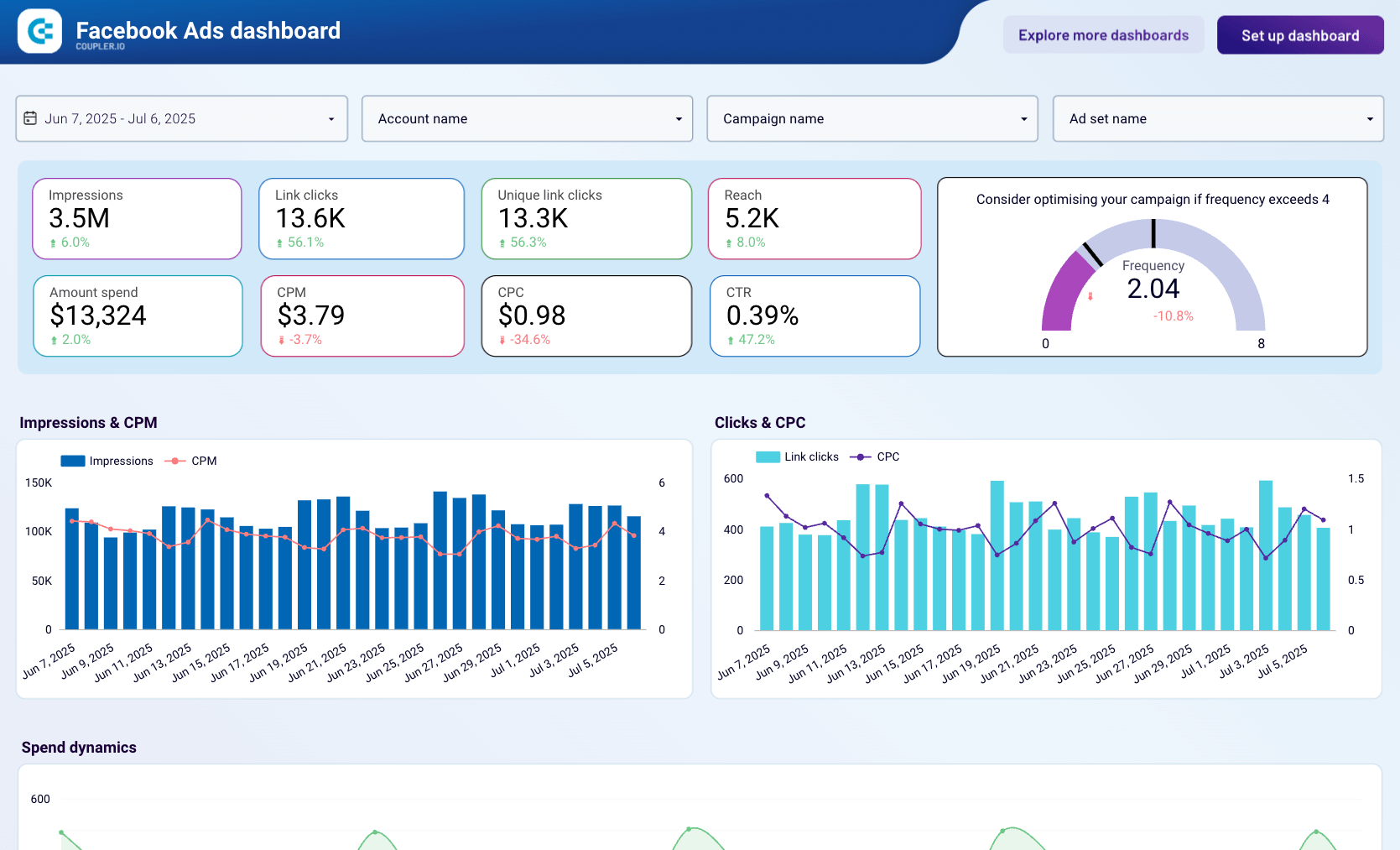Toggle the CPC purple legend marker
Image resolution: width=1400 pixels, height=850 pixels.
click(x=860, y=456)
